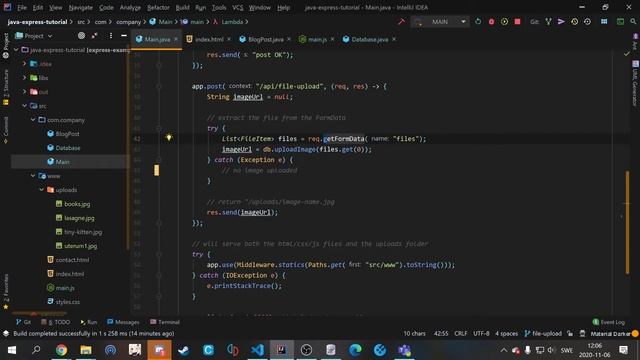Switch to the index.html editor tab
The height and width of the screenshot is (360, 640).
click(209, 39)
